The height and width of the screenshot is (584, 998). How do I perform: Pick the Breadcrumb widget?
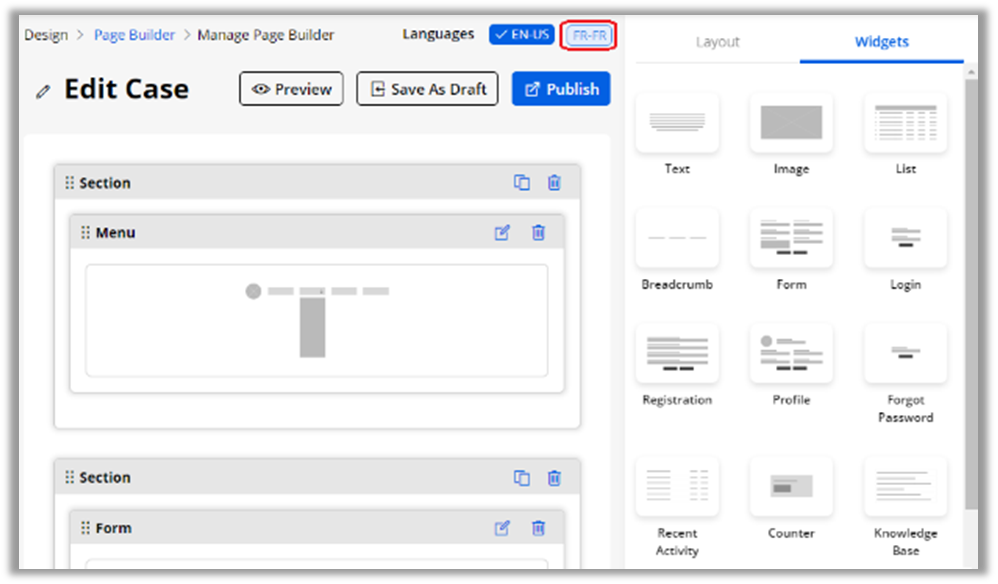(x=677, y=238)
